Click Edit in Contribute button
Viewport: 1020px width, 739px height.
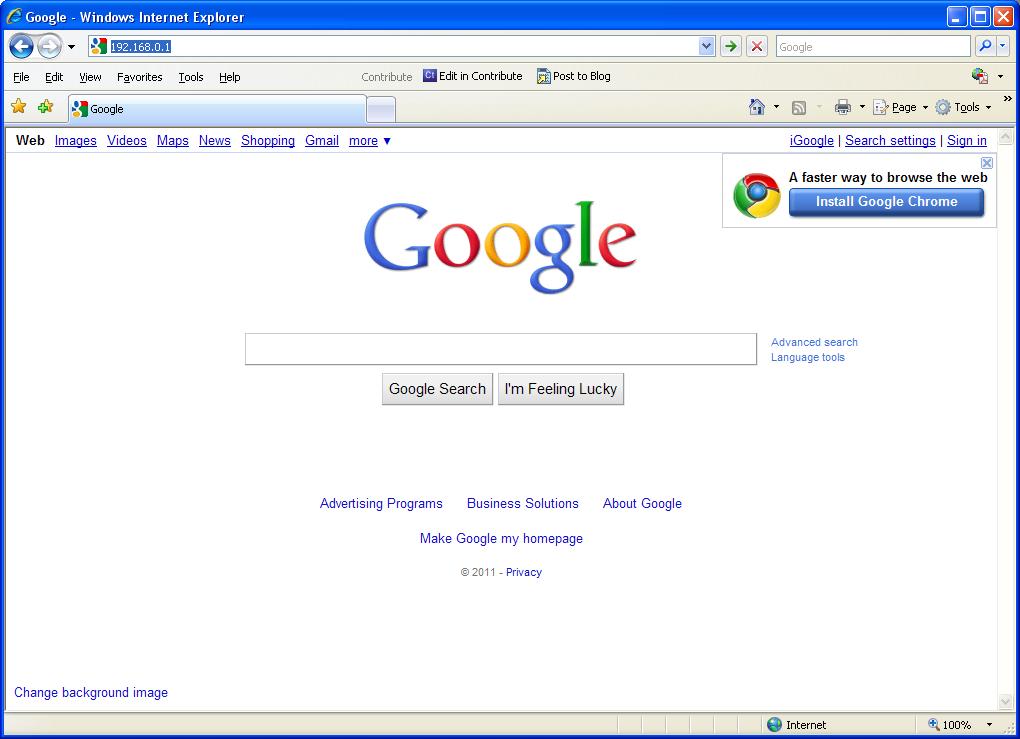(x=473, y=76)
